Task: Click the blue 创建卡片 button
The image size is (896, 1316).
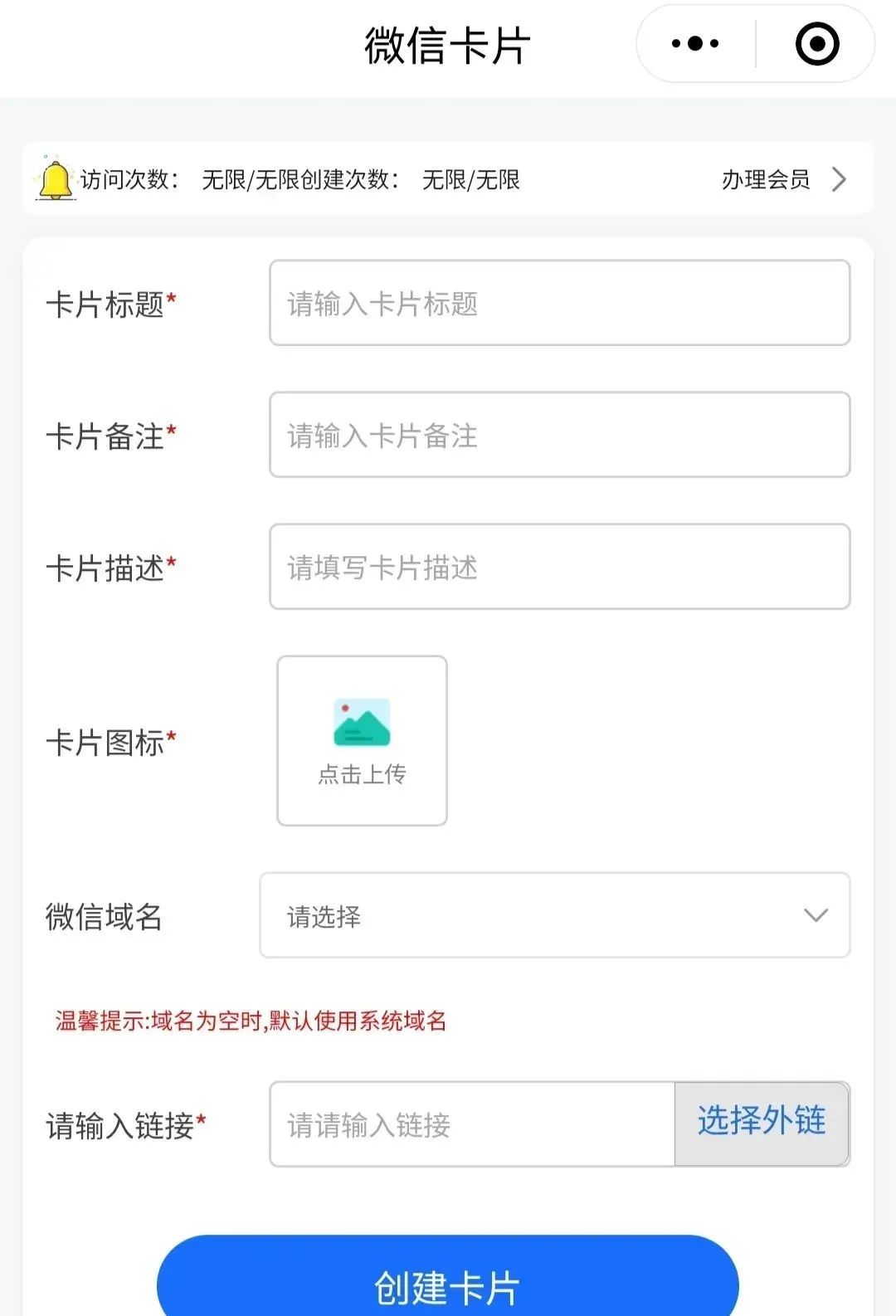Action: click(x=448, y=1282)
